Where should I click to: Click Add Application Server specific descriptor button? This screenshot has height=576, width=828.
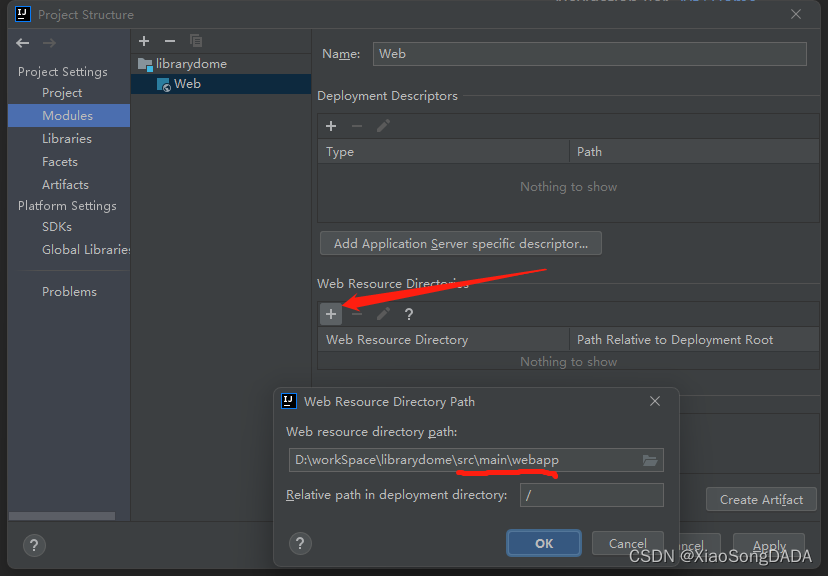[460, 243]
